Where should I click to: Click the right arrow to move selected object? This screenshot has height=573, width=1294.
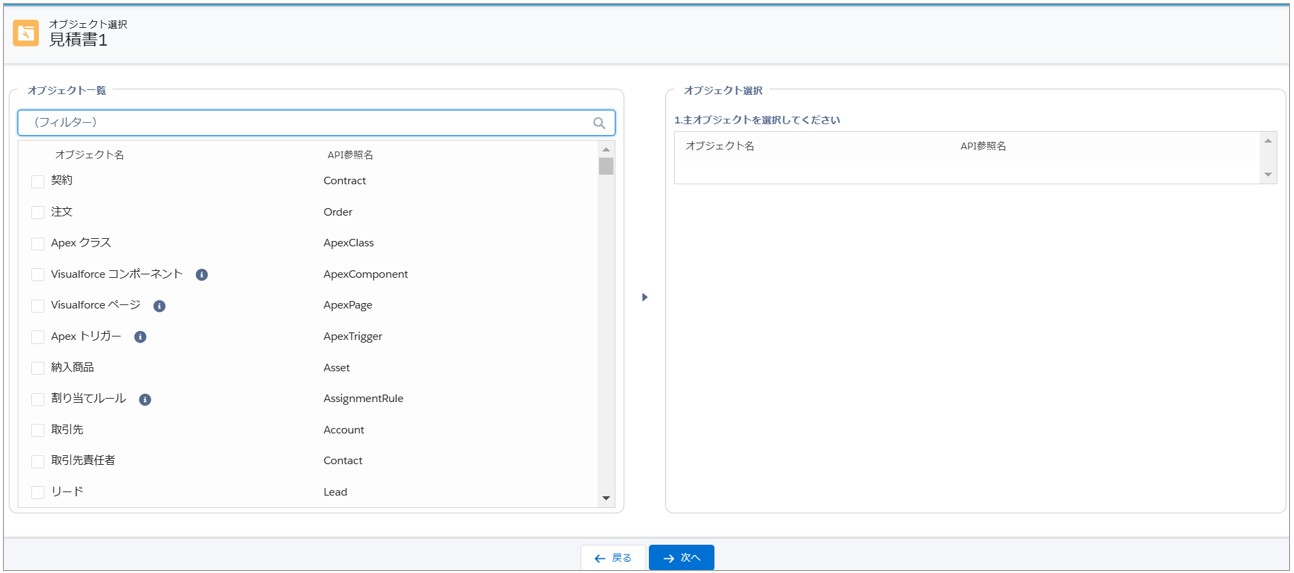click(x=645, y=297)
